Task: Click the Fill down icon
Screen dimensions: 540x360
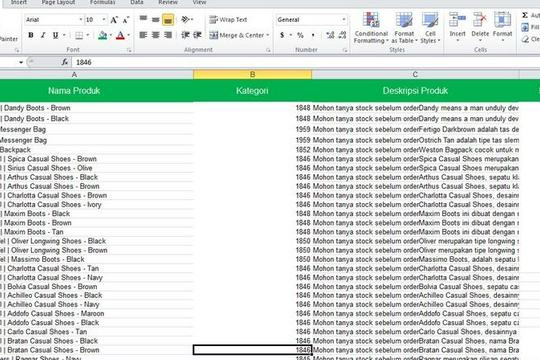Action: pyautogui.click(x=525, y=27)
